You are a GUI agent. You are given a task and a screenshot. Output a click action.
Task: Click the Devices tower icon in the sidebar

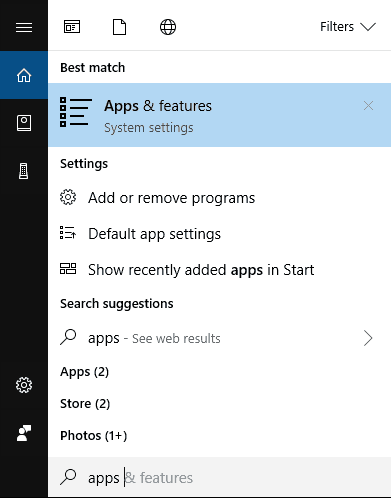pyautogui.click(x=24, y=171)
